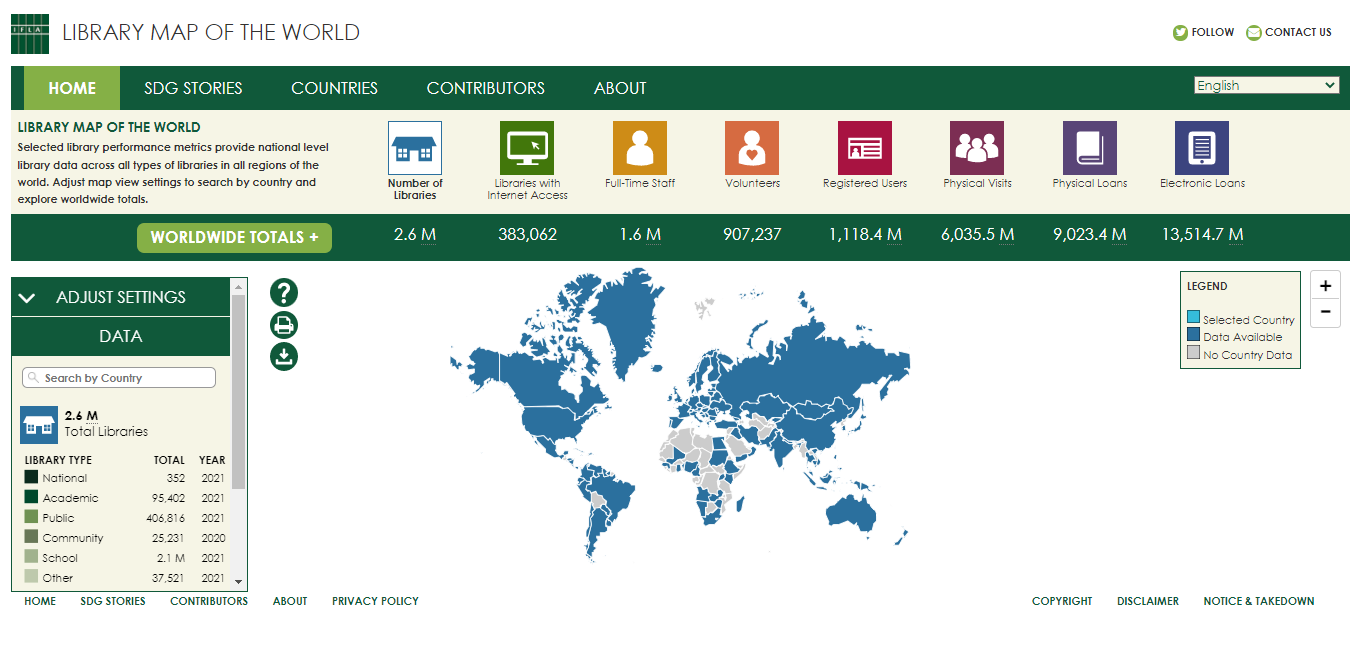Click the IFLA logo icon
Screen dimensions: 1361x655
coord(30,33)
